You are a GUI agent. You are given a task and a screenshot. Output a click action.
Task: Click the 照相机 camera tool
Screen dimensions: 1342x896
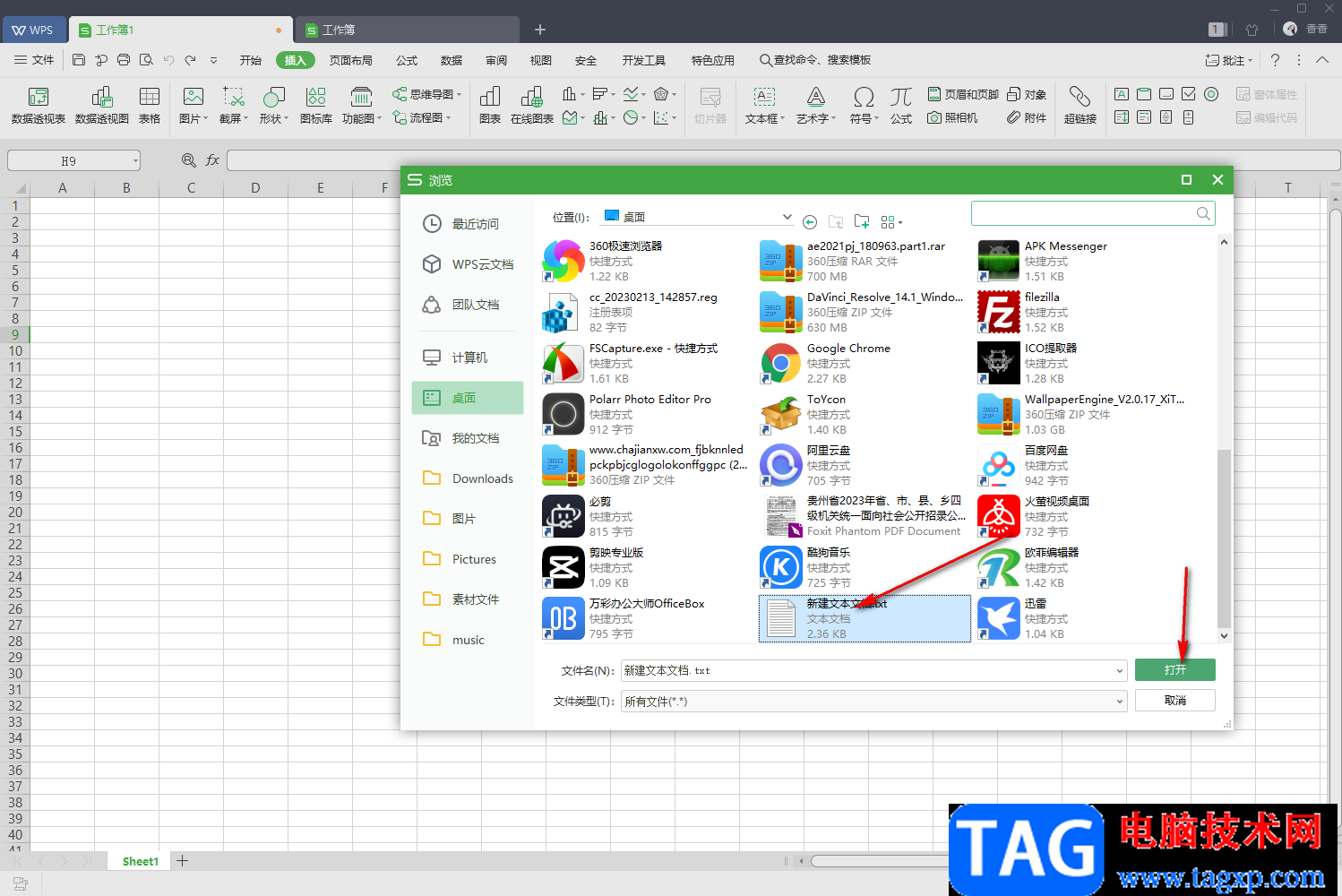[952, 117]
